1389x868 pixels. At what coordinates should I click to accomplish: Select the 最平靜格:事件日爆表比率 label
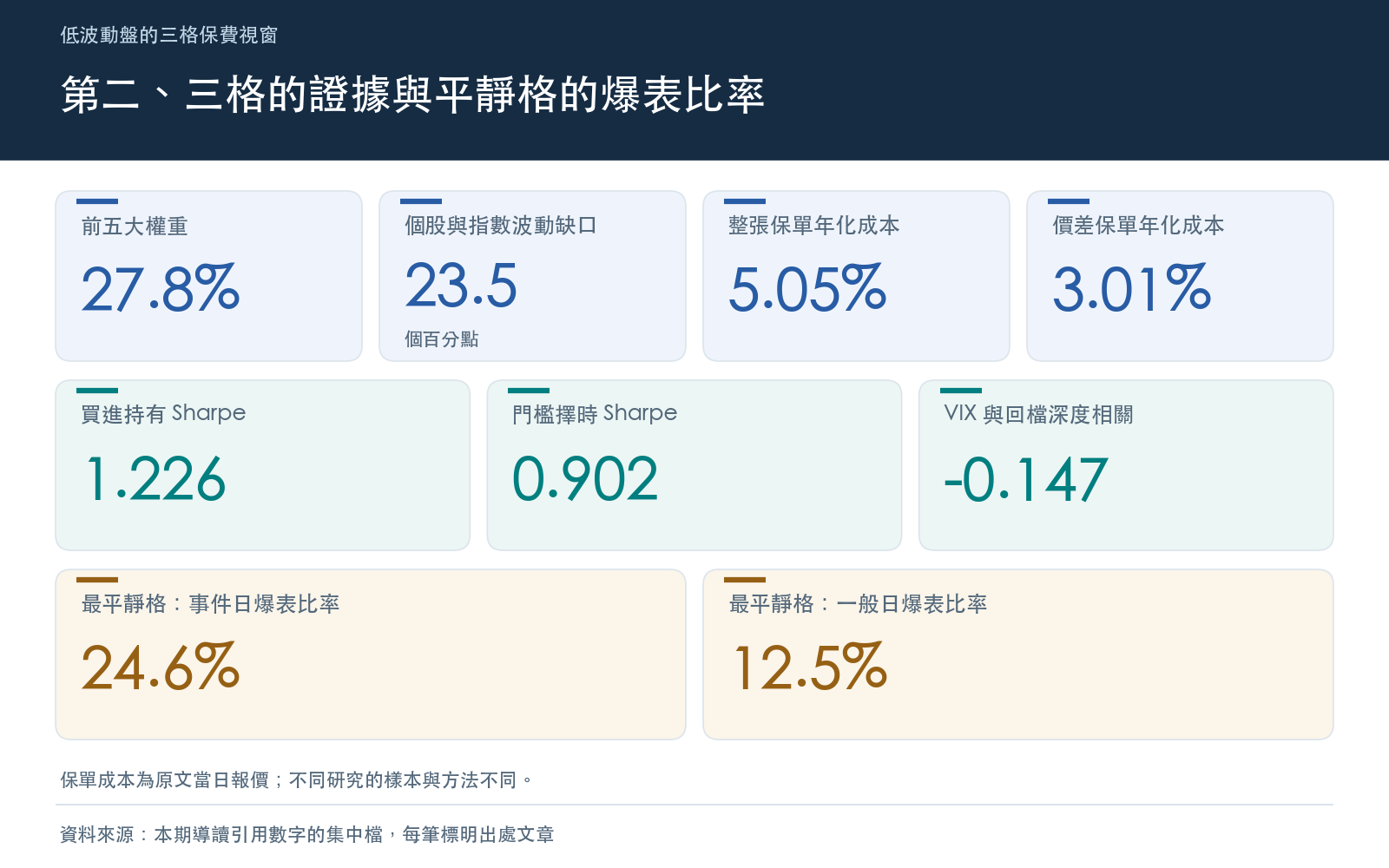click(x=210, y=604)
